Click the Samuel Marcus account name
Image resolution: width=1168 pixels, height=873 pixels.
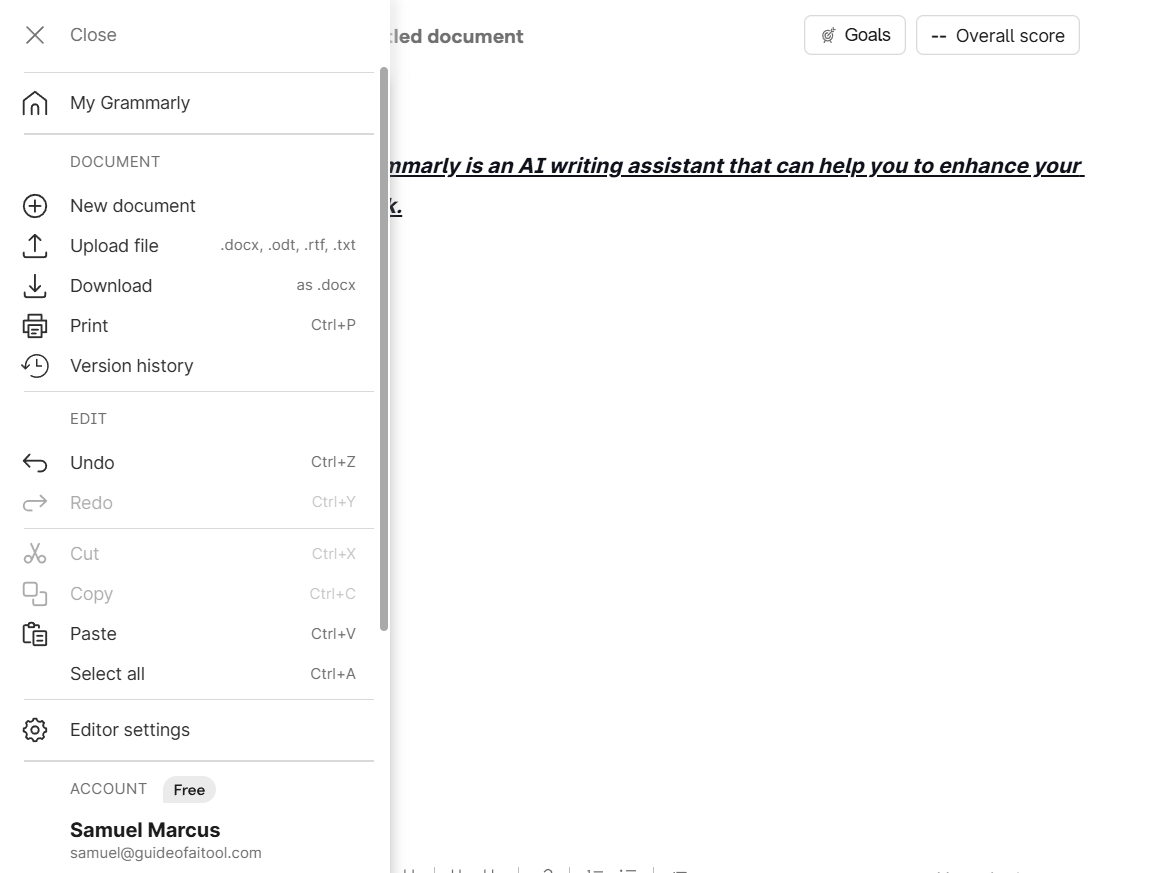[x=145, y=830]
